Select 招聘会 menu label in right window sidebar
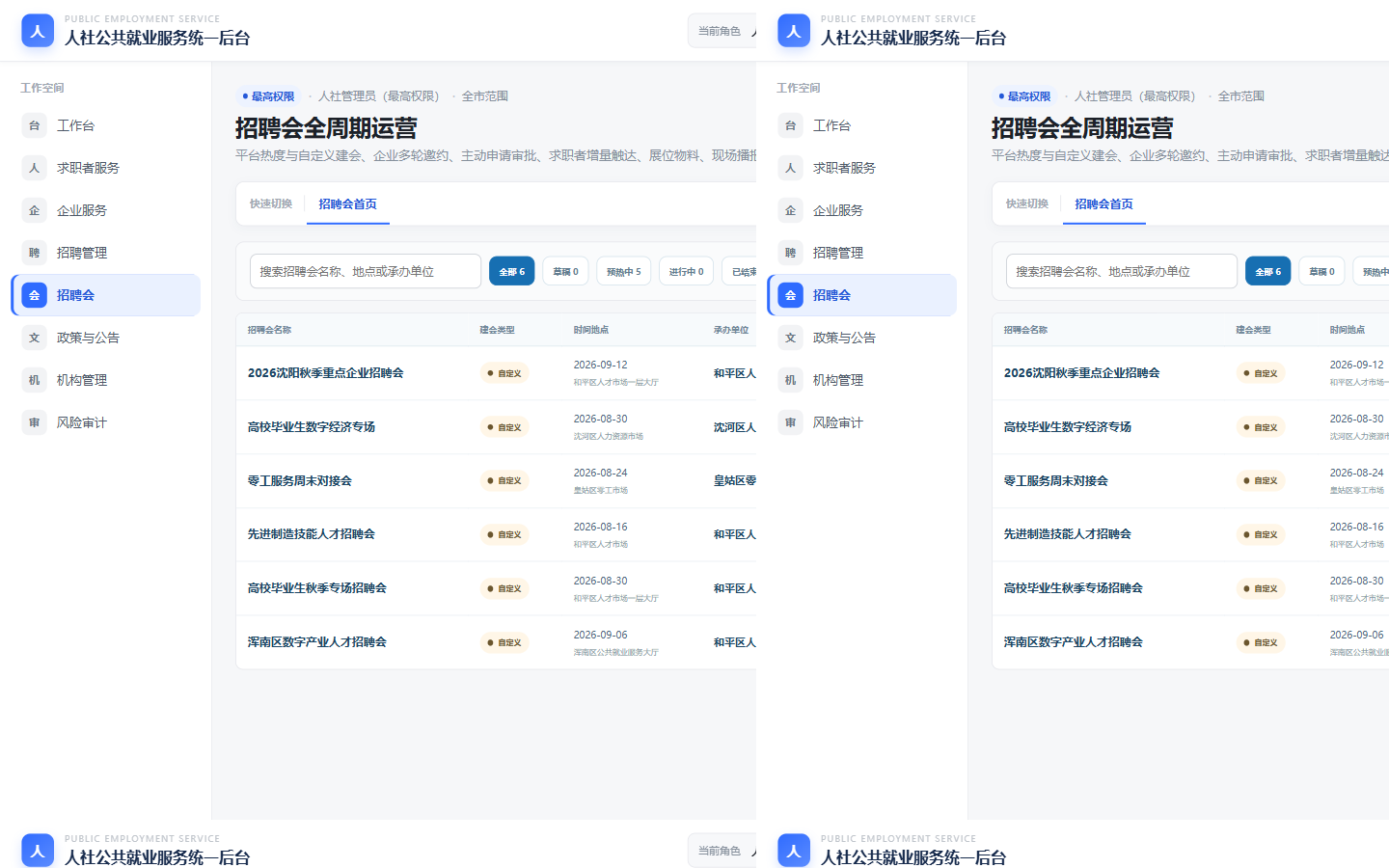The width and height of the screenshot is (1389, 868). [831, 295]
